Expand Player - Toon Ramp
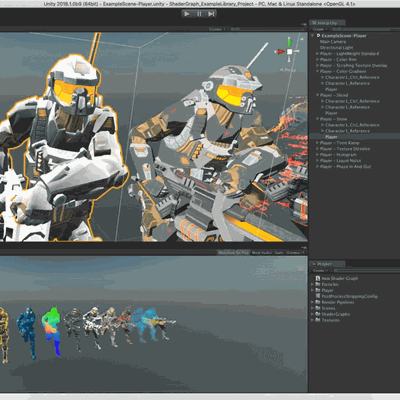The image size is (400, 400). 318,143
